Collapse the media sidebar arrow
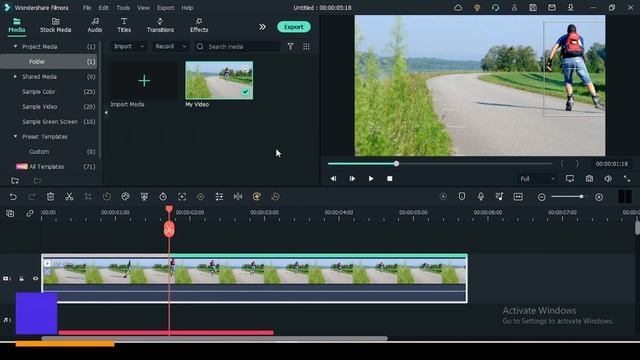The width and height of the screenshot is (640, 360). tap(106, 113)
